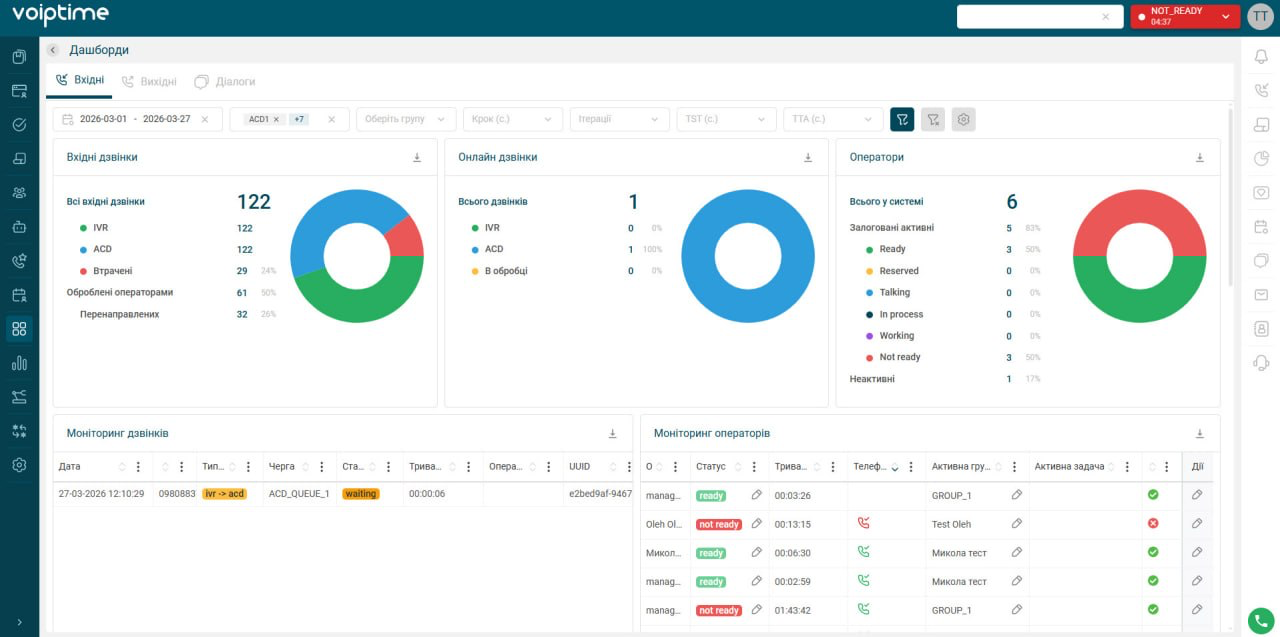Screen dimensions: 1280x637
Task: Expand the Оберіть групу dropdown
Action: [x=406, y=119]
